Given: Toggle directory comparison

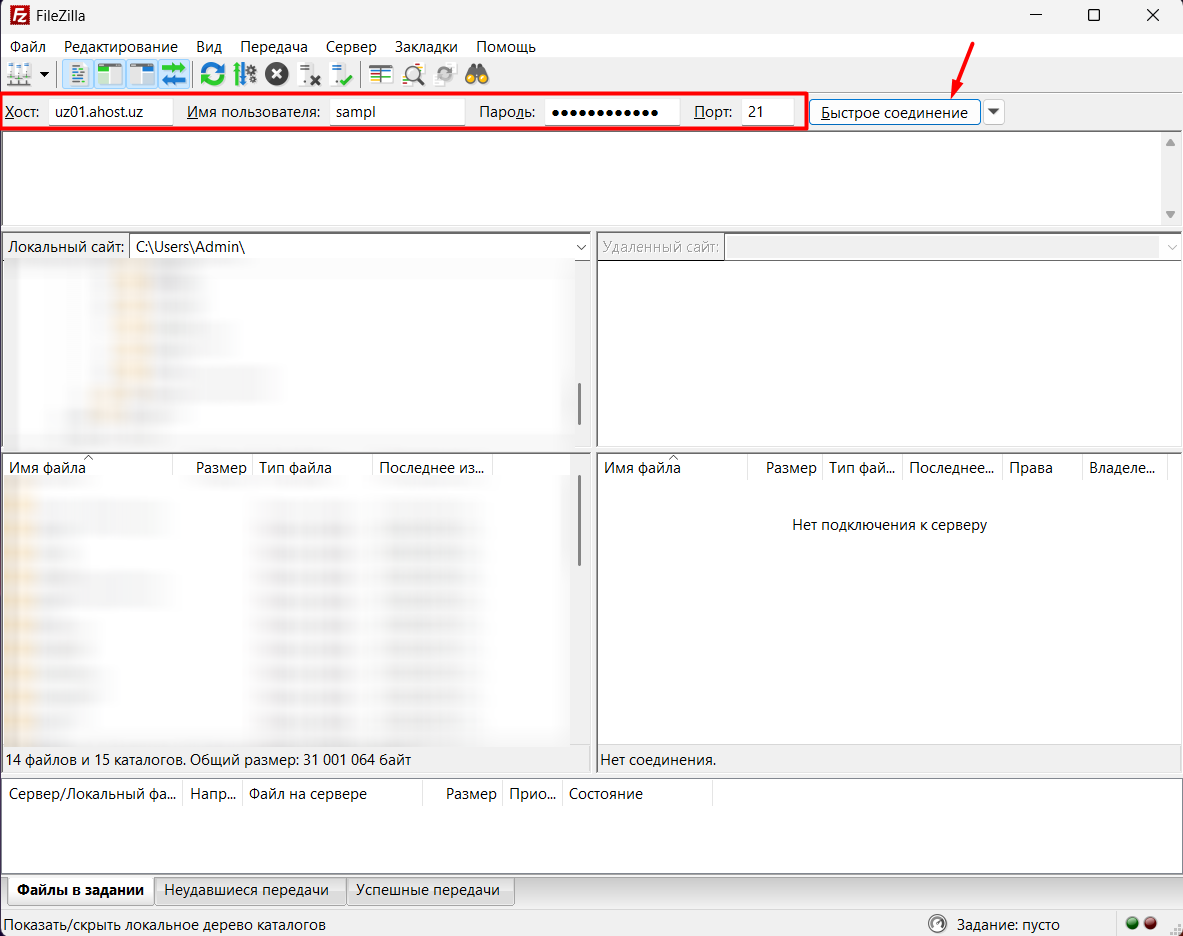Looking at the screenshot, I should coord(413,75).
